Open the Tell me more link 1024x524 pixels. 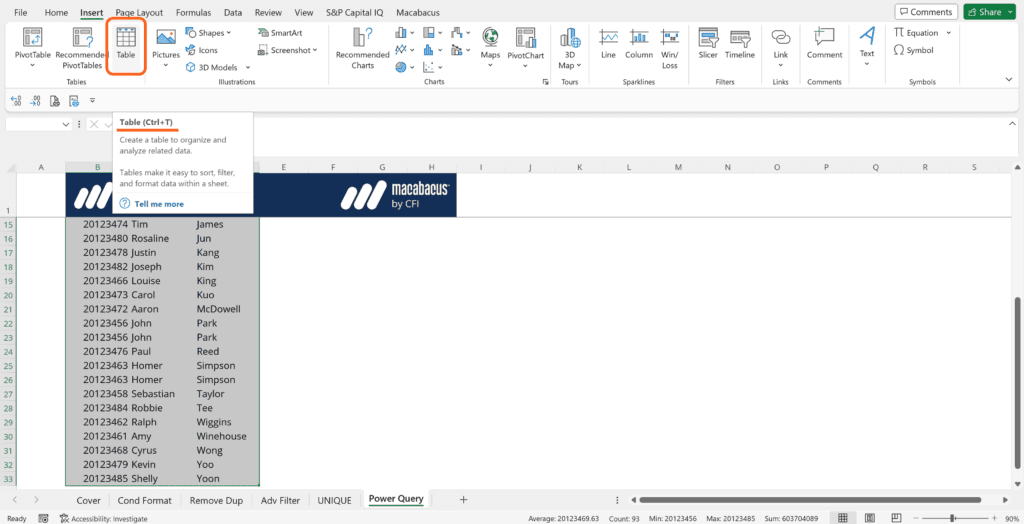tap(159, 203)
